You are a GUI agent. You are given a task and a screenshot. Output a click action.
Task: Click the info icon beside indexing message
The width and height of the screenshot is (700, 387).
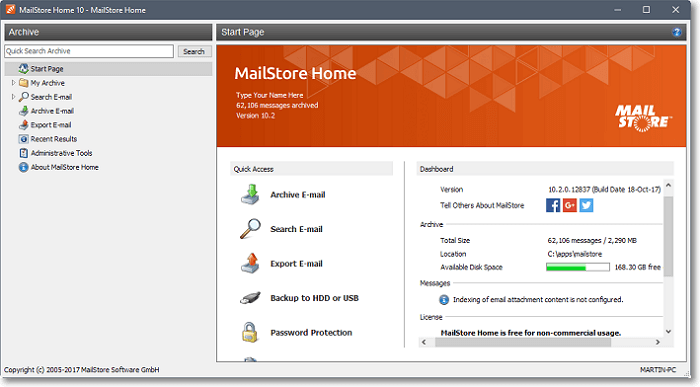pos(444,300)
